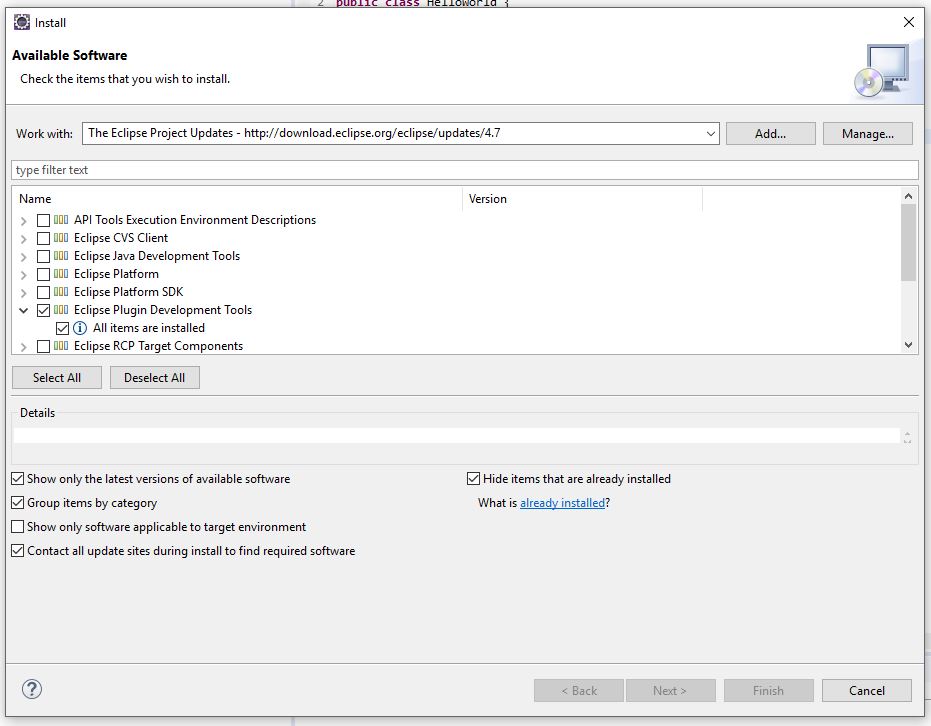Tick the checkbox beside the Eclipse Platform row
The image size is (931, 726).
point(43,274)
